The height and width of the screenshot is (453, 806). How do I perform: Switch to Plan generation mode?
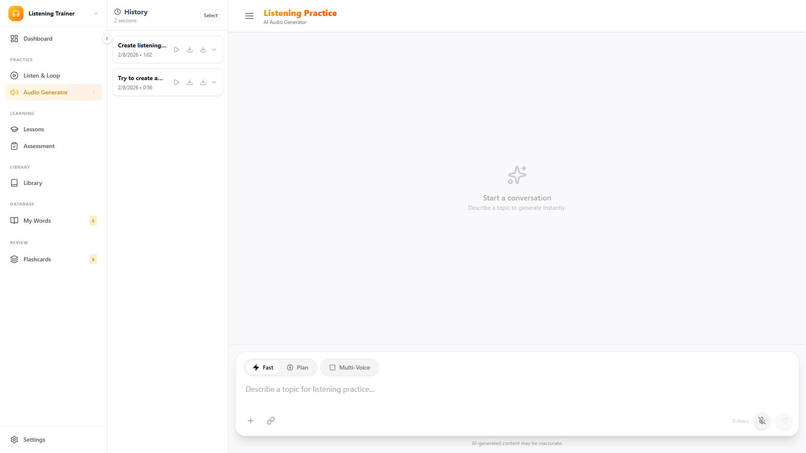pyautogui.click(x=298, y=368)
